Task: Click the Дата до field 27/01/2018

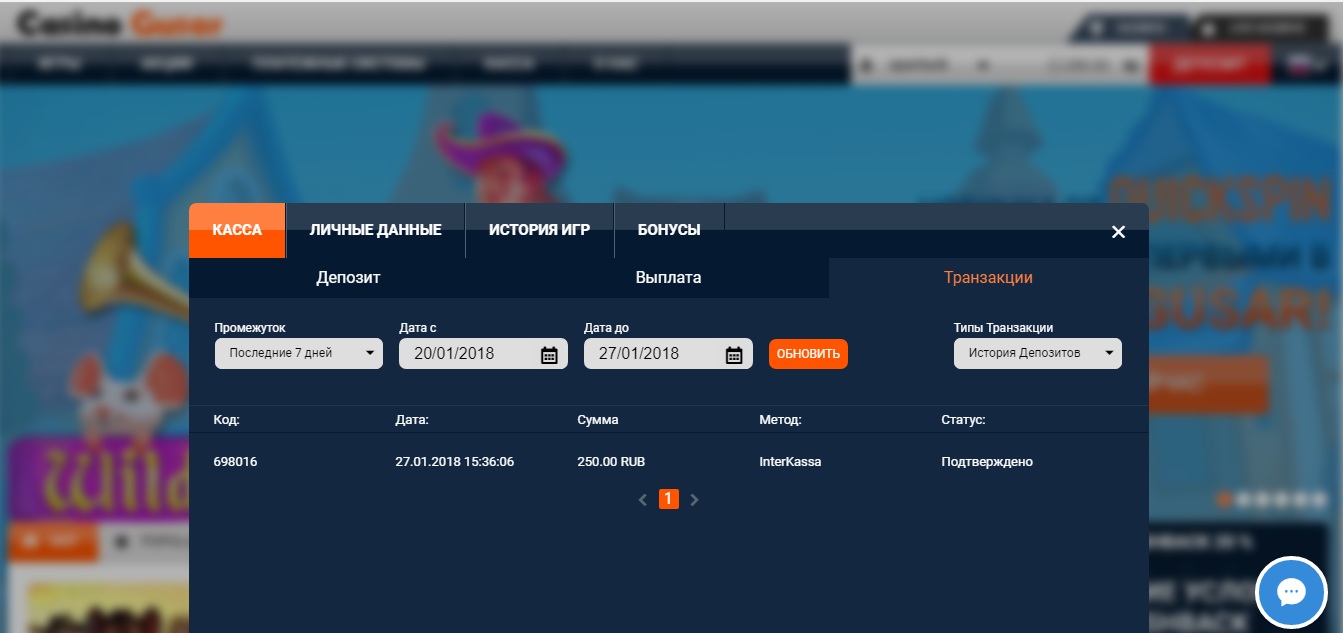Action: tap(668, 353)
